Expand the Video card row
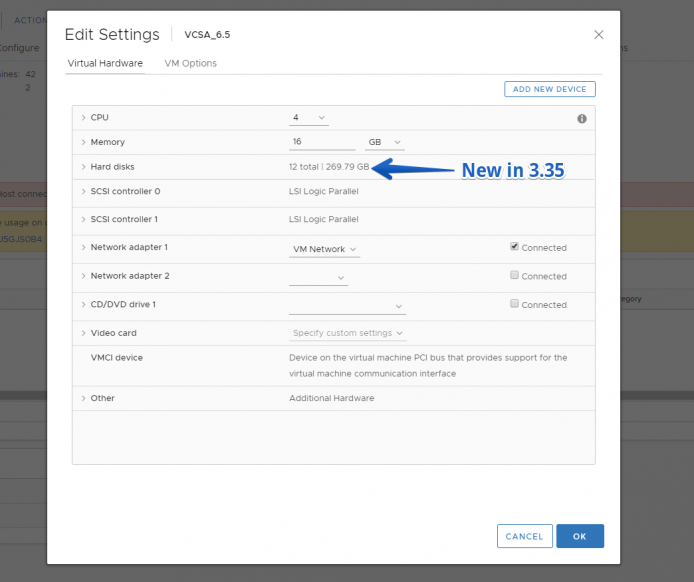The width and height of the screenshot is (694, 582). coord(83,333)
